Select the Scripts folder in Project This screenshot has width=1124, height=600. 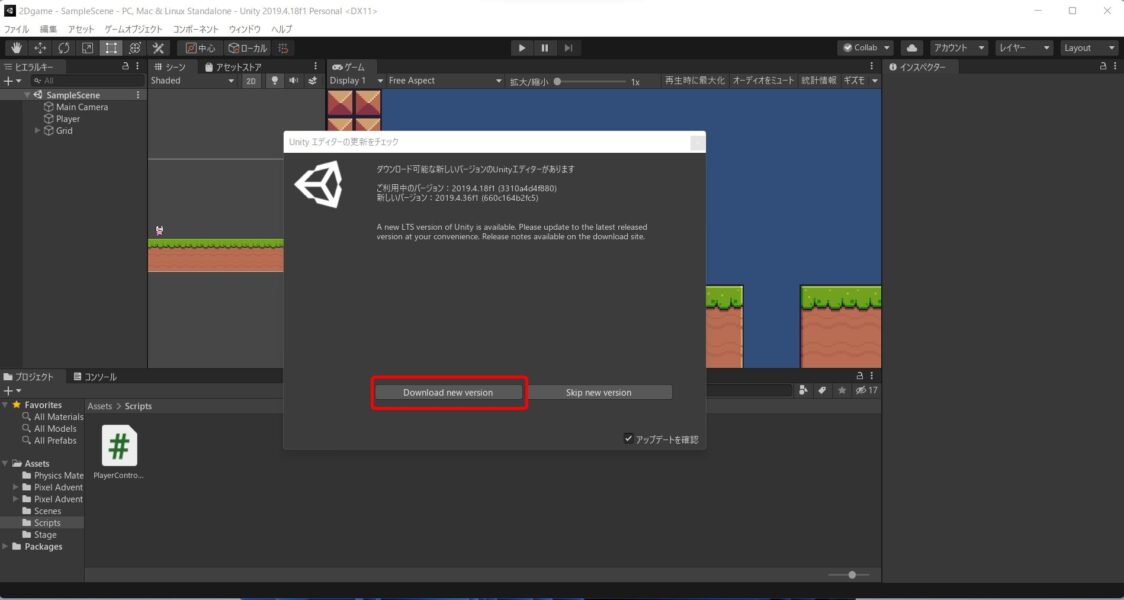47,523
